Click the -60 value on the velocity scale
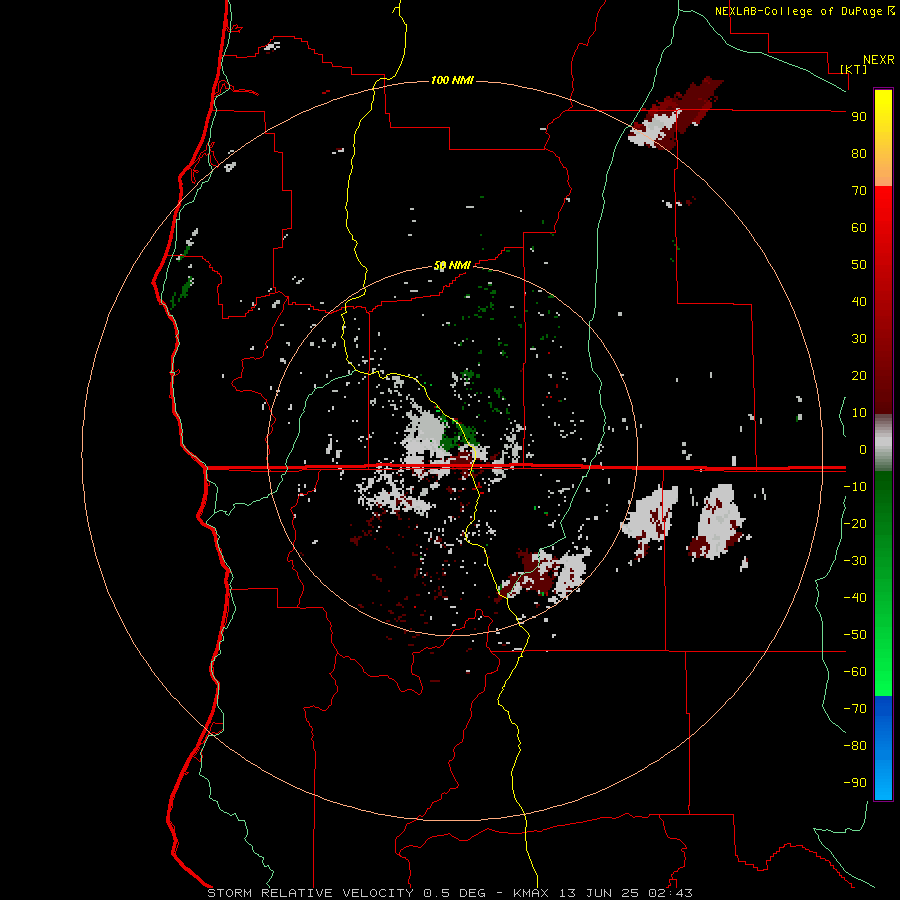This screenshot has width=900, height=900. [x=855, y=672]
